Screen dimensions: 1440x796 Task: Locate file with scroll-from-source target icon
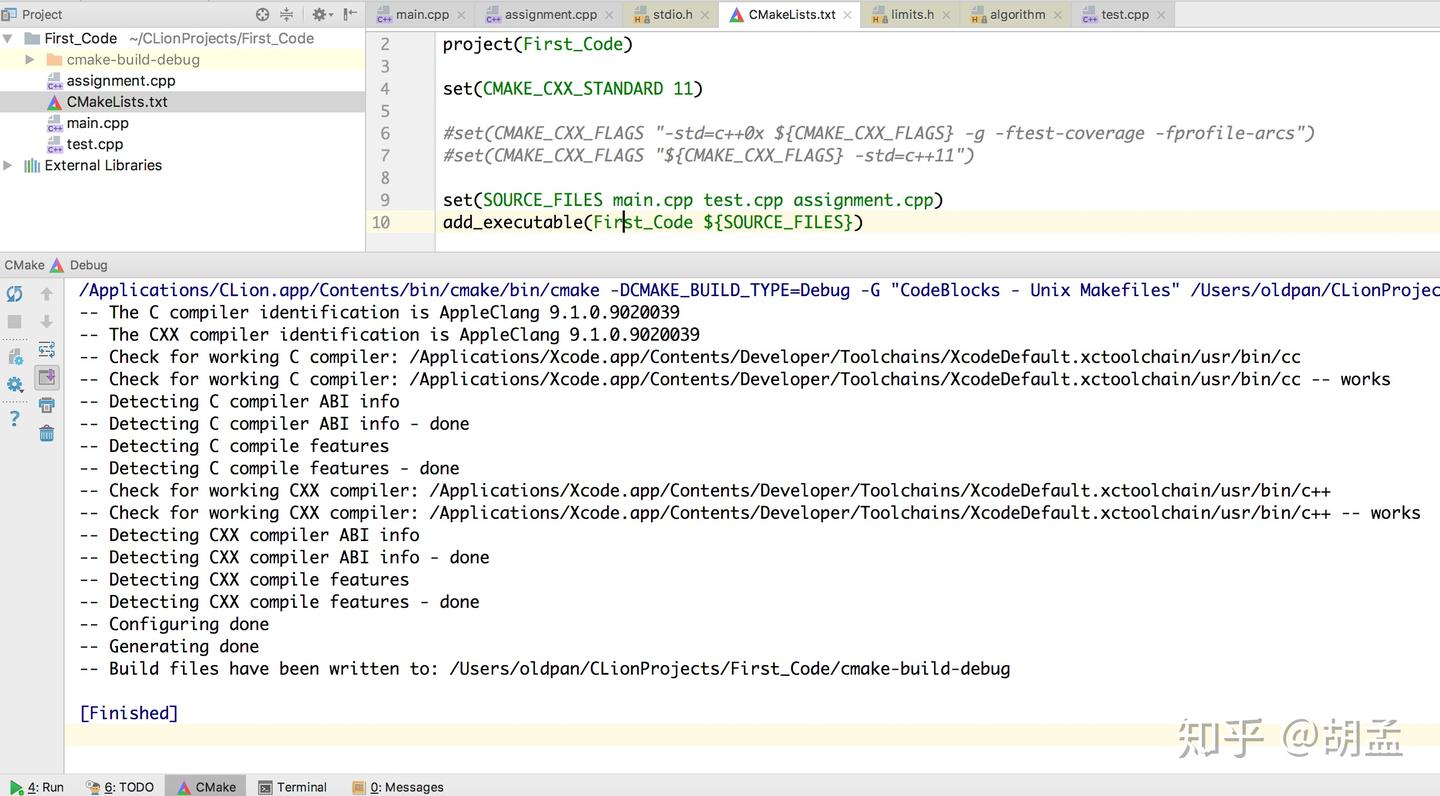pyautogui.click(x=262, y=14)
